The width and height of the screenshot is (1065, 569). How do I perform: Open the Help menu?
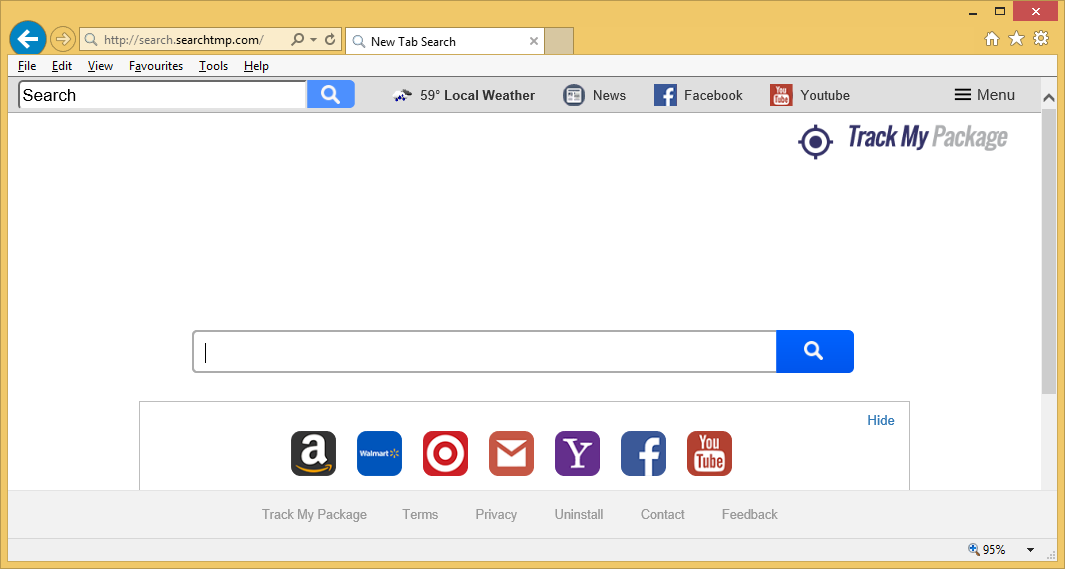(x=256, y=66)
